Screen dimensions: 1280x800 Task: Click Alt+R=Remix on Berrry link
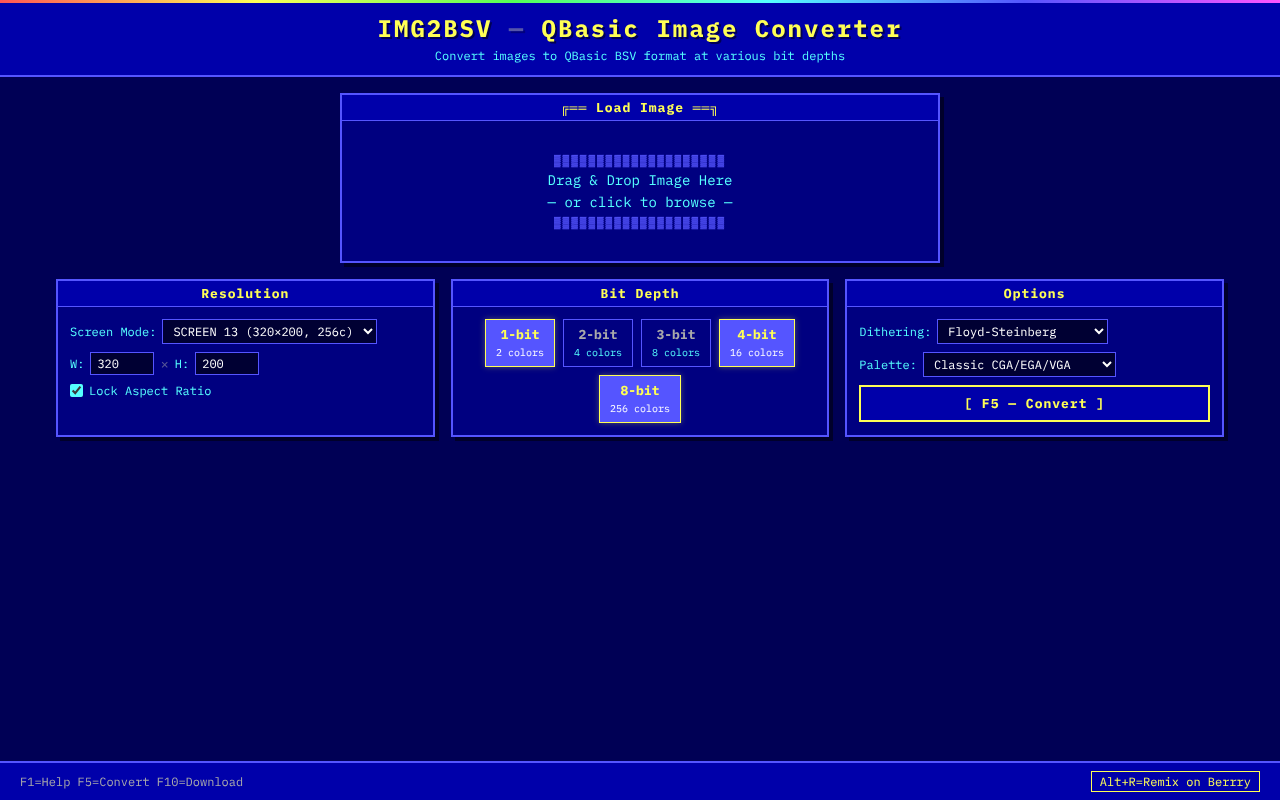tap(1175, 782)
